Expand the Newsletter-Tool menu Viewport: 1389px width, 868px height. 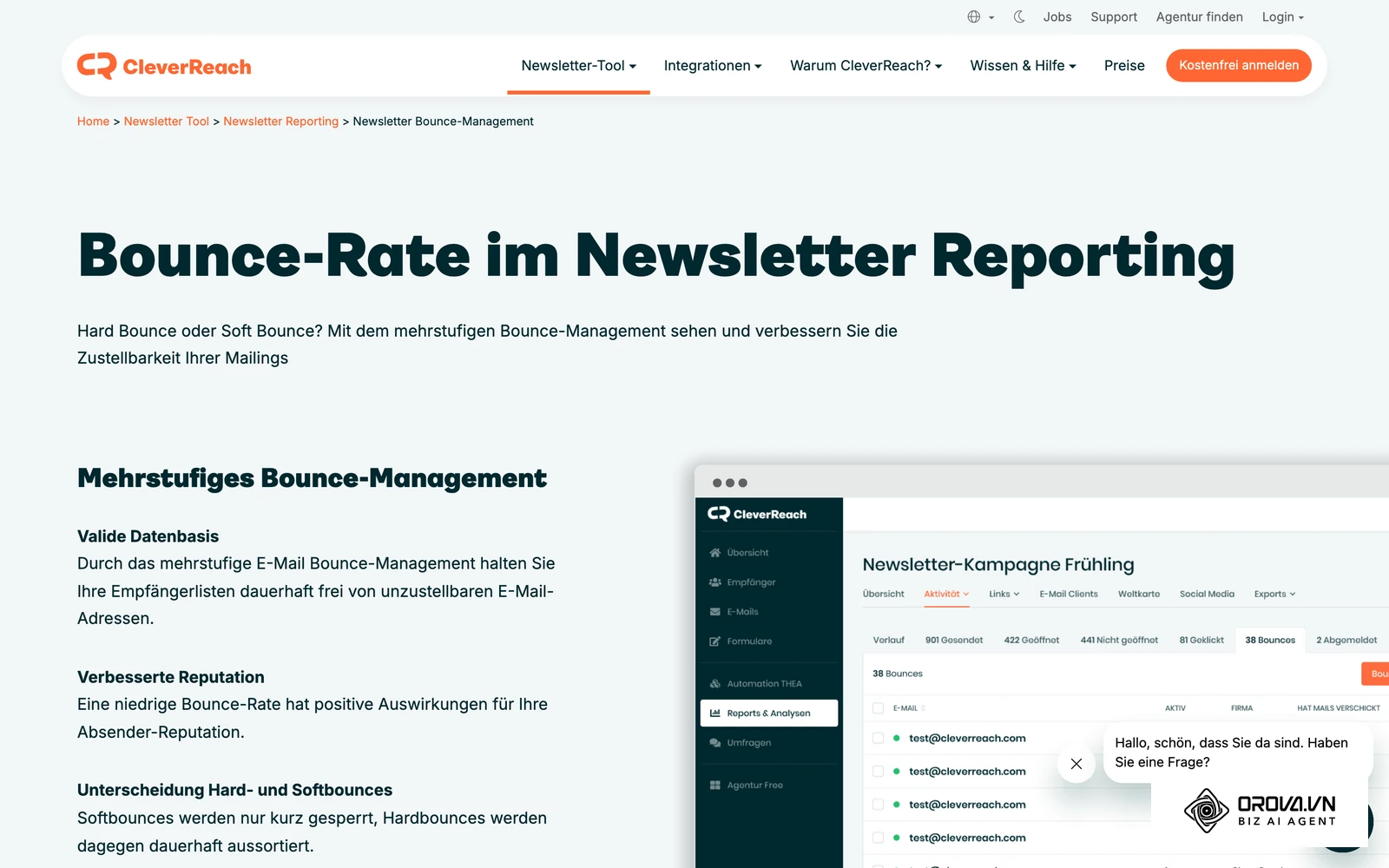pos(578,65)
